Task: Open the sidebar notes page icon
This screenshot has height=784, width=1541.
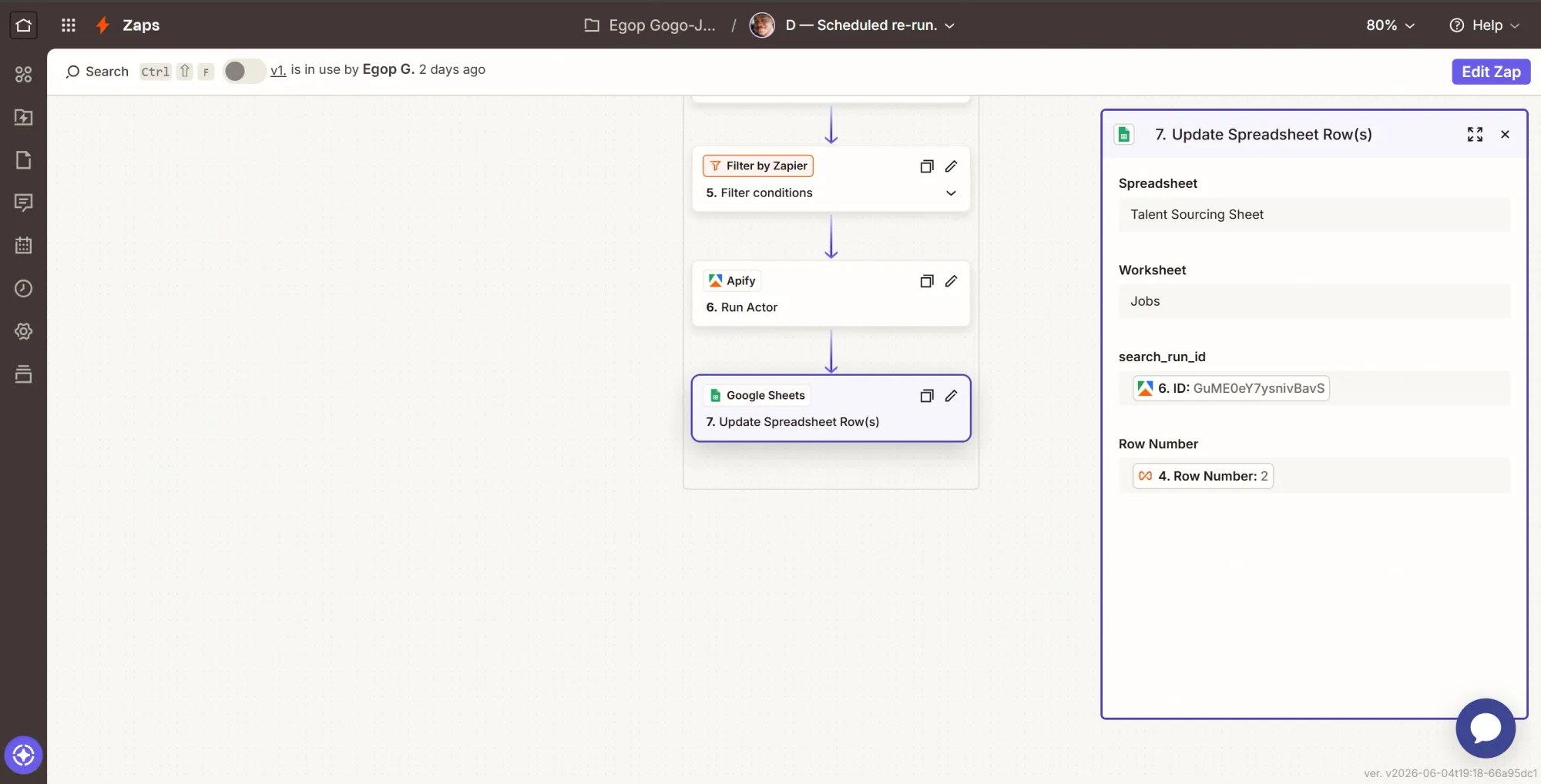Action: tap(23, 160)
